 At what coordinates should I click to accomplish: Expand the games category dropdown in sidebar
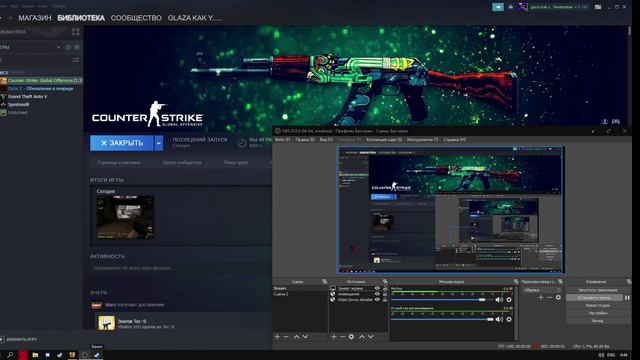(58, 47)
